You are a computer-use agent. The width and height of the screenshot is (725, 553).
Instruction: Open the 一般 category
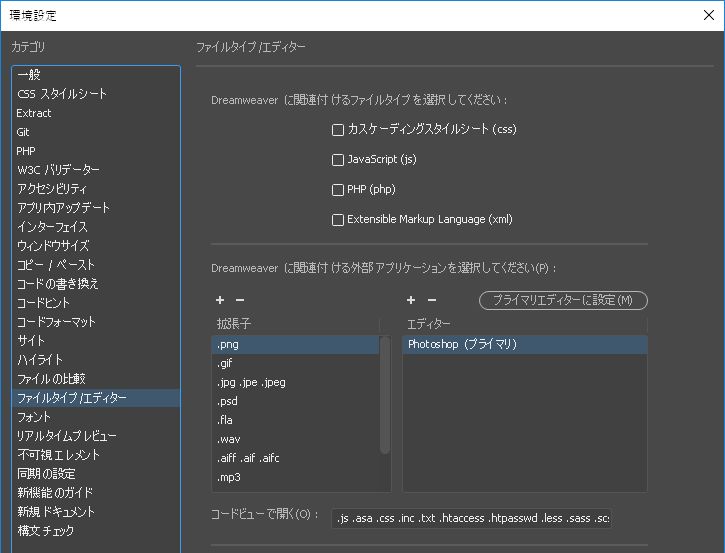tap(96, 75)
